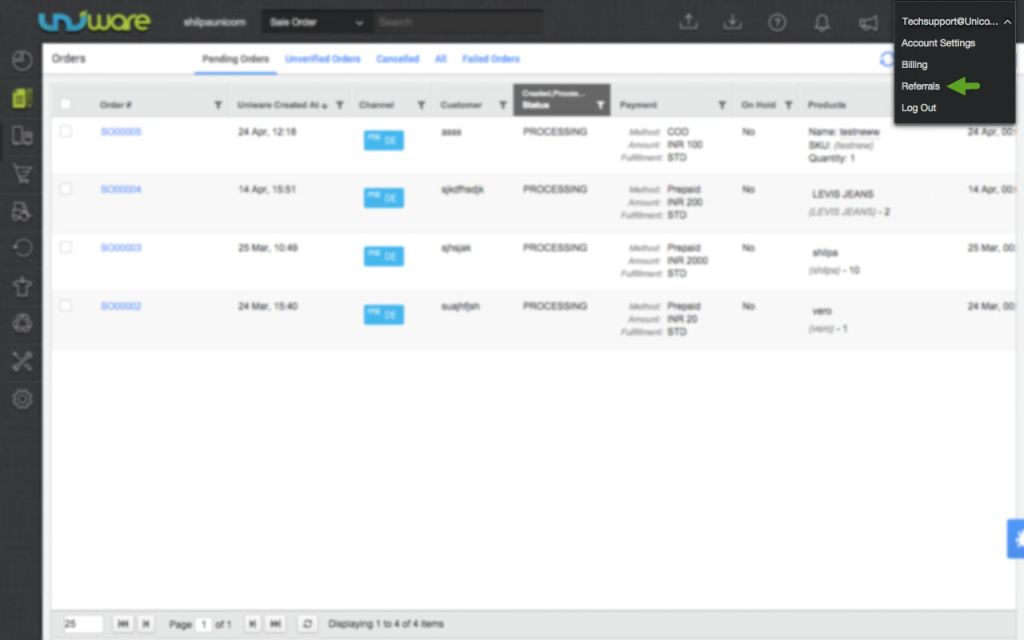Click the channel badge for order SO00005
This screenshot has width=1024, height=640.
pyautogui.click(x=383, y=140)
